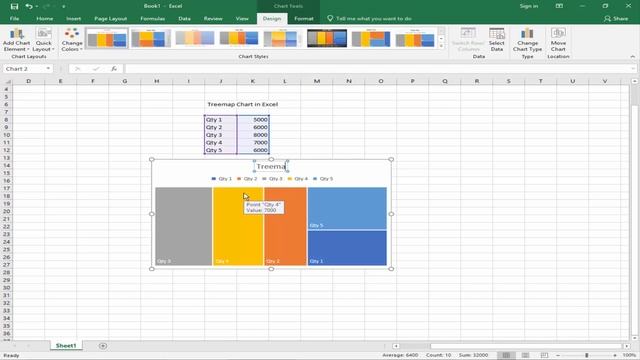Go to the Formulas tab
Viewport: 640px width, 360px height.
[x=153, y=18]
